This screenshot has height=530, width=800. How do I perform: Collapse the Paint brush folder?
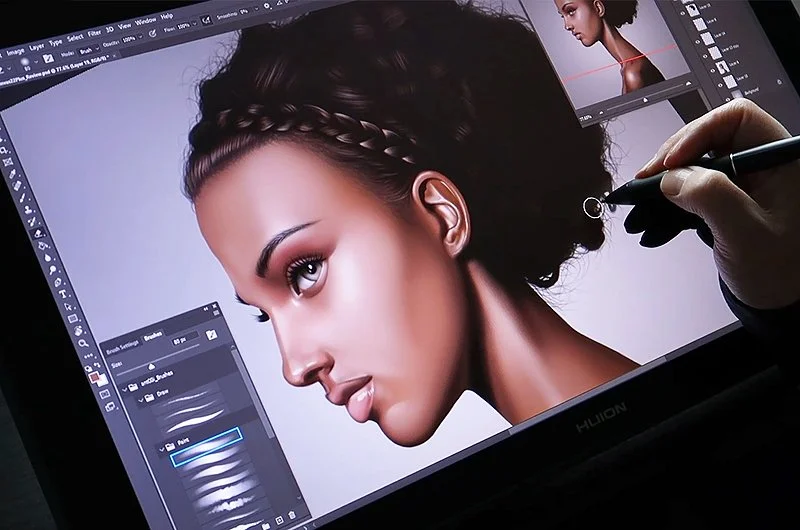coord(162,449)
